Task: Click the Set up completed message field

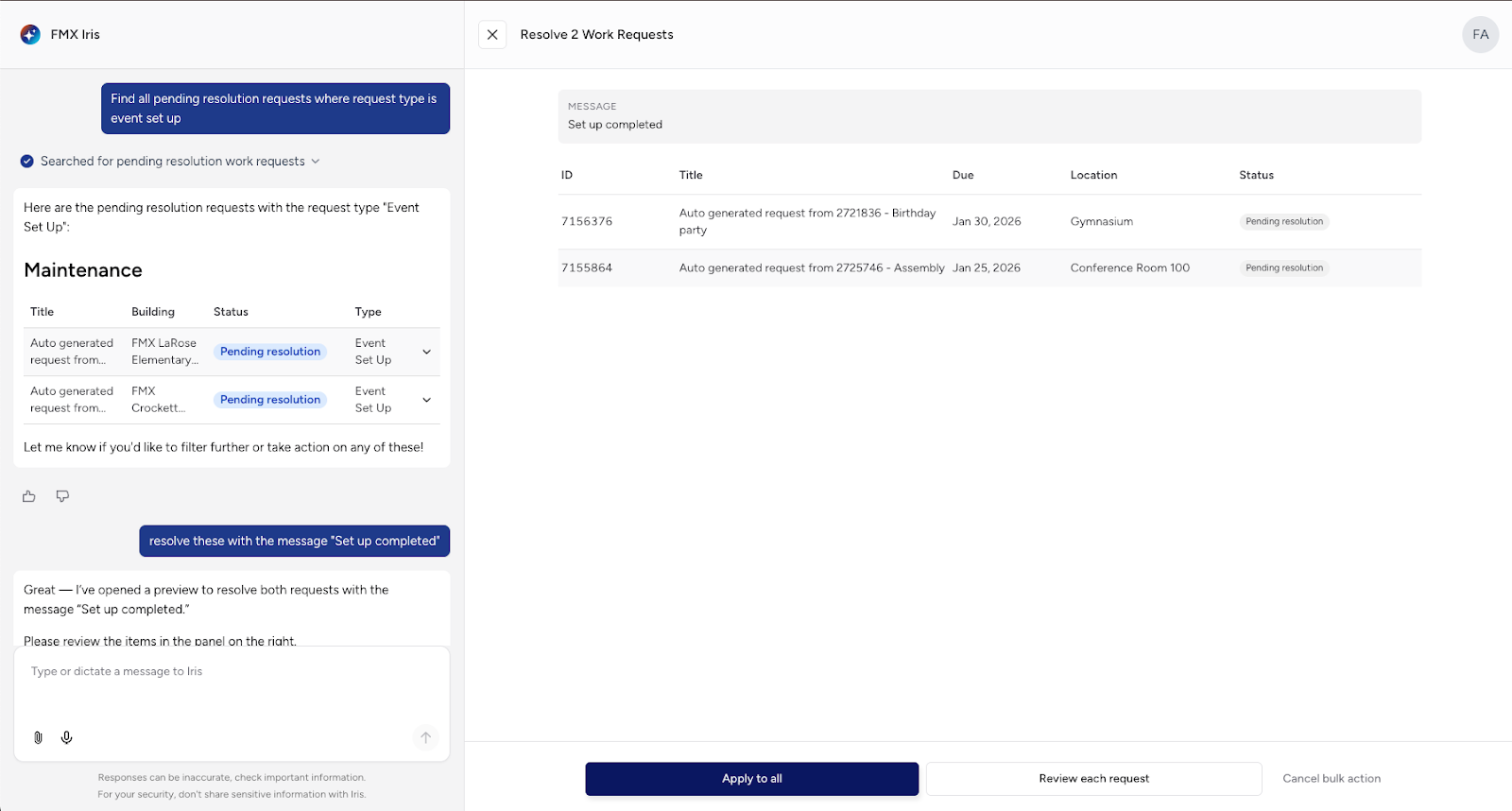Action: point(988,125)
